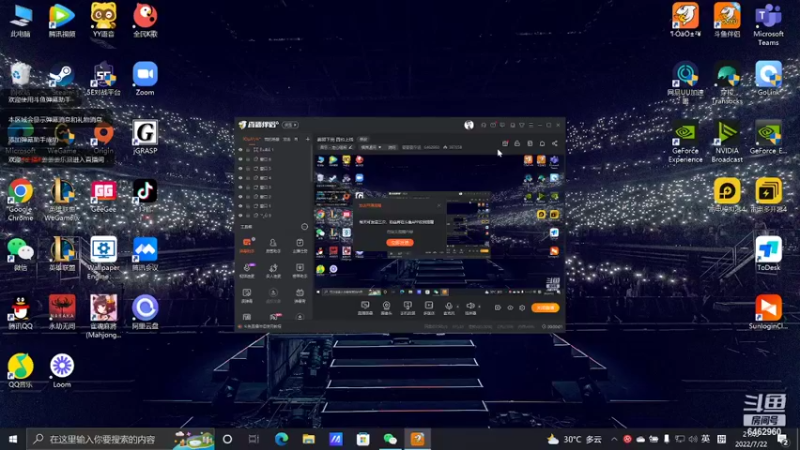The height and width of the screenshot is (450, 800).
Task: Click the gift-box icon with red dot
Action: pyautogui.click(x=505, y=143)
